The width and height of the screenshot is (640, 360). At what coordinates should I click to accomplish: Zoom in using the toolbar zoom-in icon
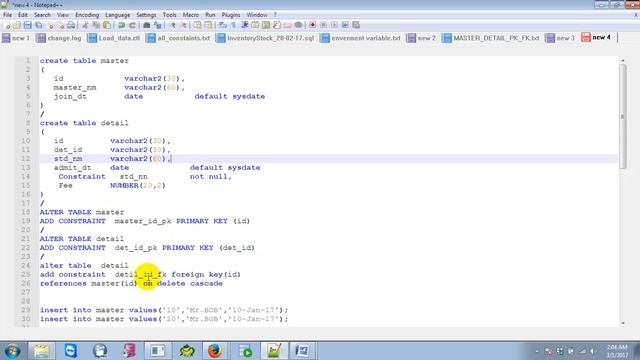(172, 25)
